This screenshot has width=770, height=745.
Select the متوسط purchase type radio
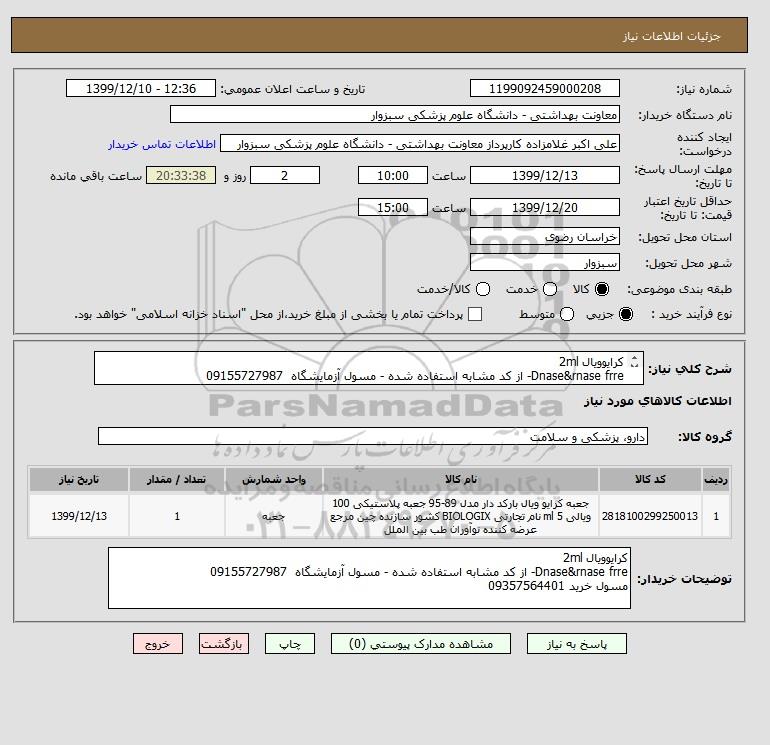(567, 314)
